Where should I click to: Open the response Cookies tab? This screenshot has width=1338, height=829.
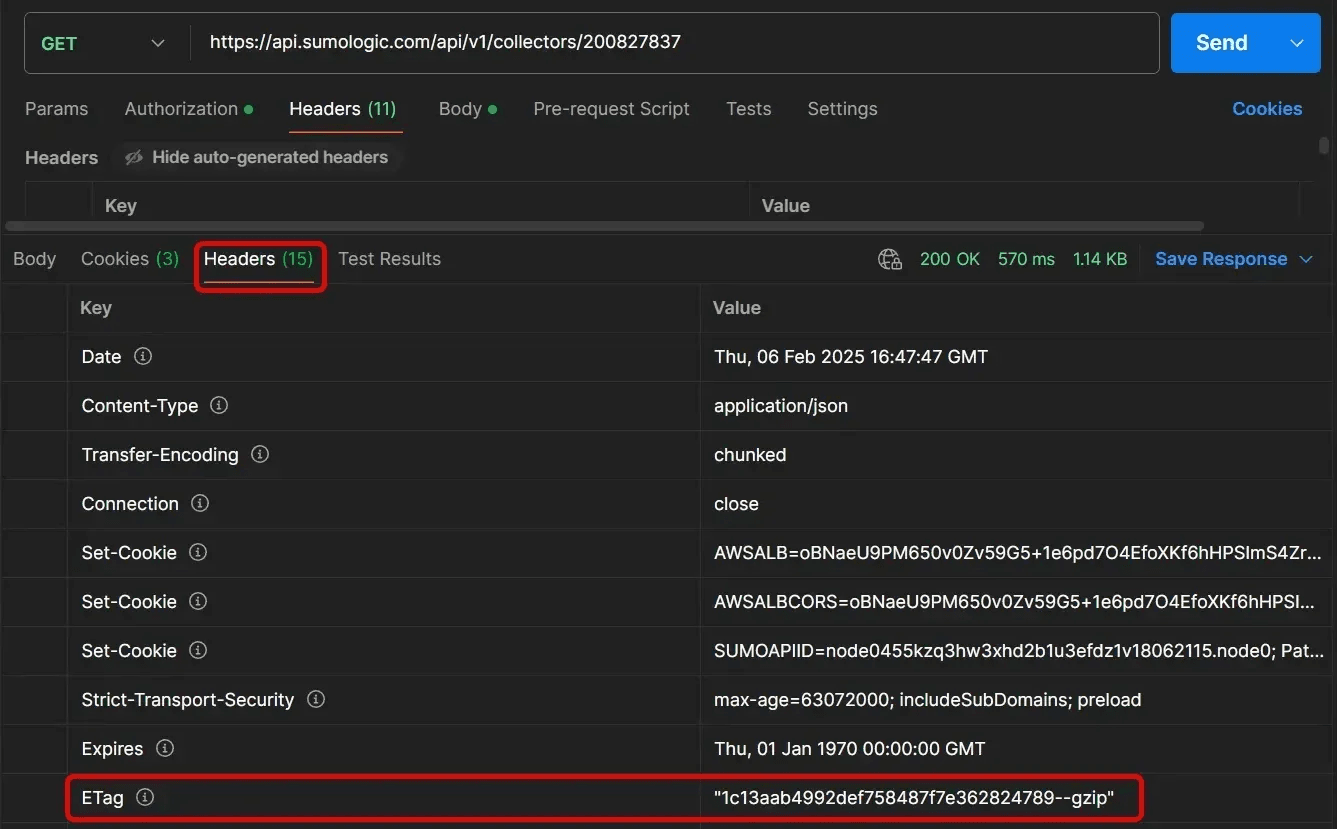[129, 259]
